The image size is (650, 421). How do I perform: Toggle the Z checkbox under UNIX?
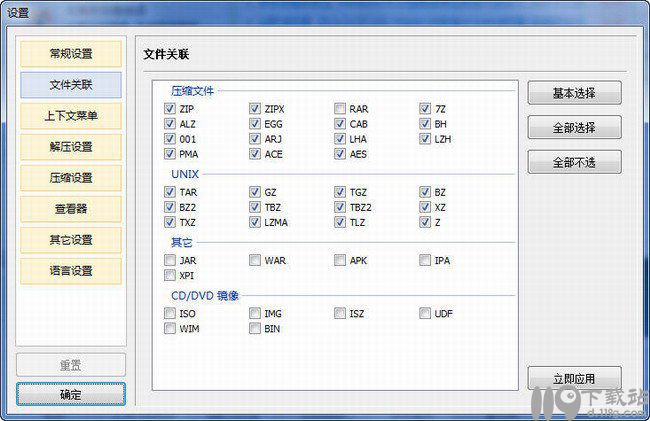click(425, 222)
